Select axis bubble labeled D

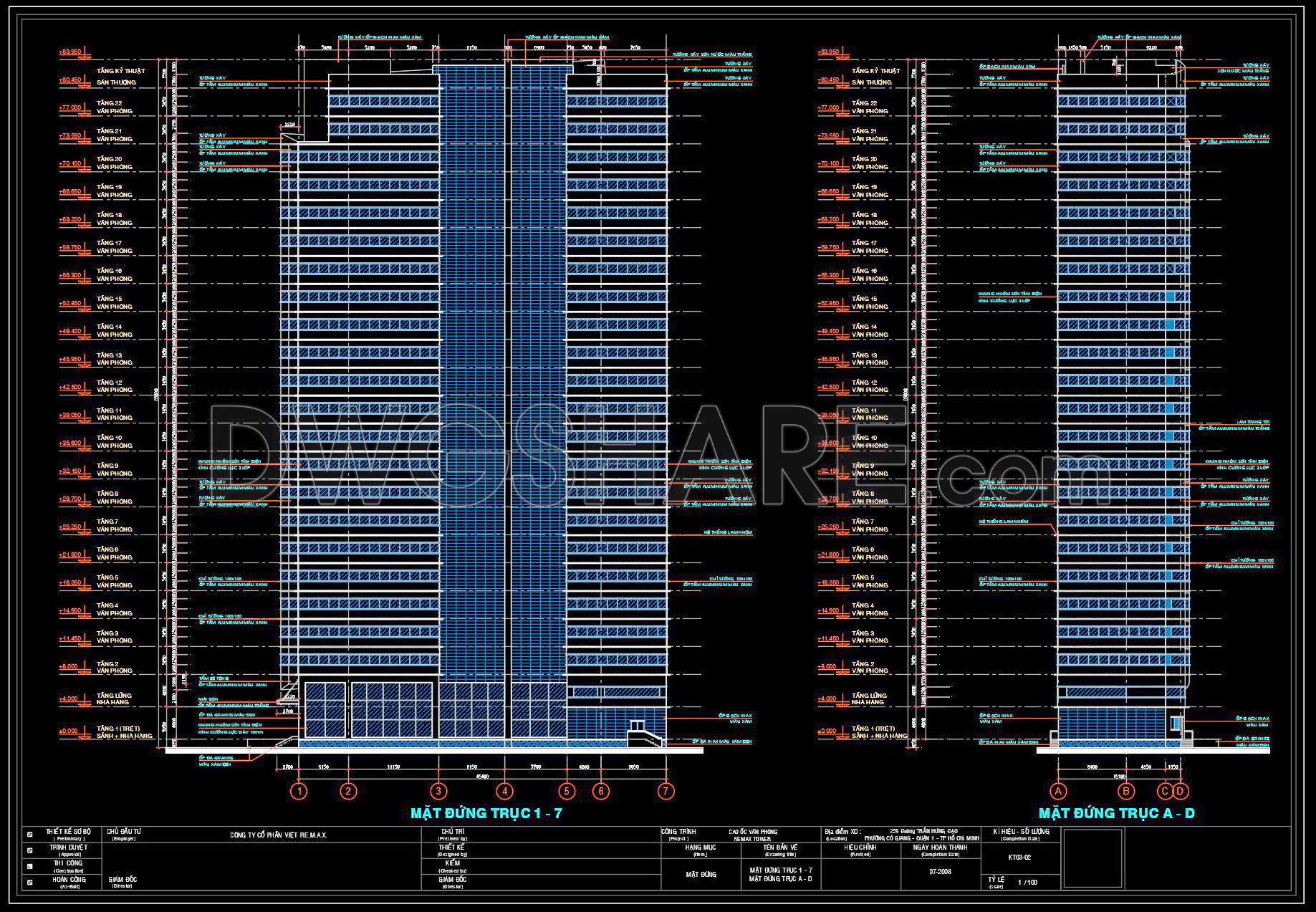click(x=1180, y=791)
